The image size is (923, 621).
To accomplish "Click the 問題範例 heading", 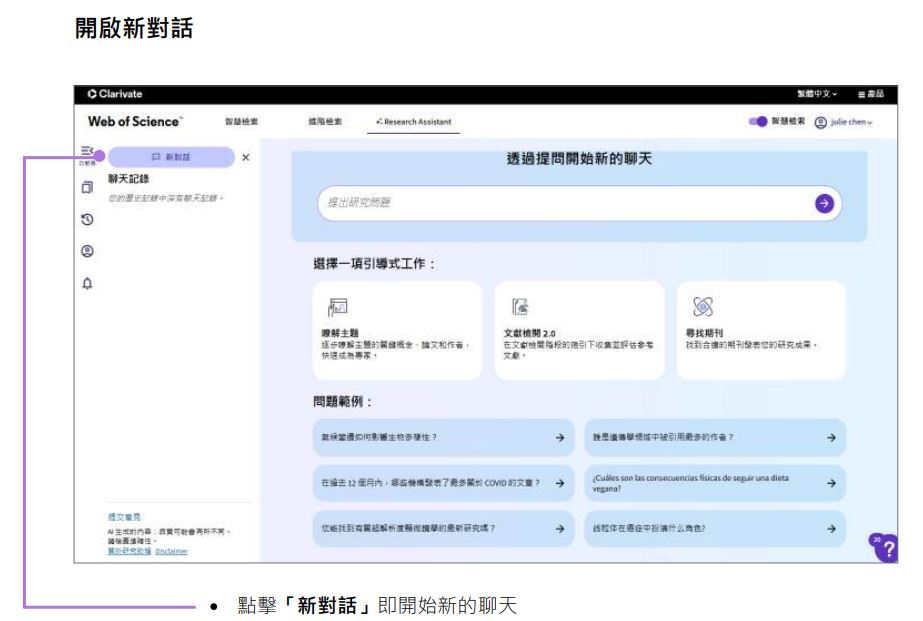I will 342,402.
